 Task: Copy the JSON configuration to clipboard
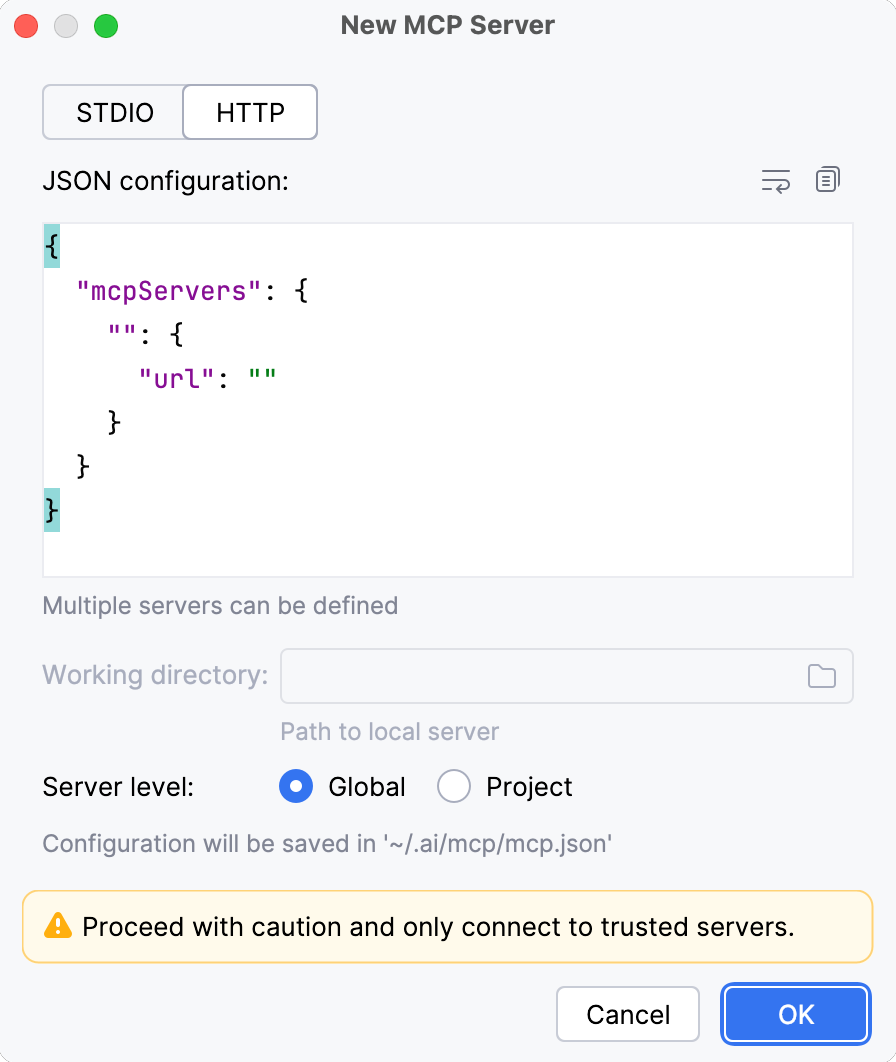(x=827, y=180)
